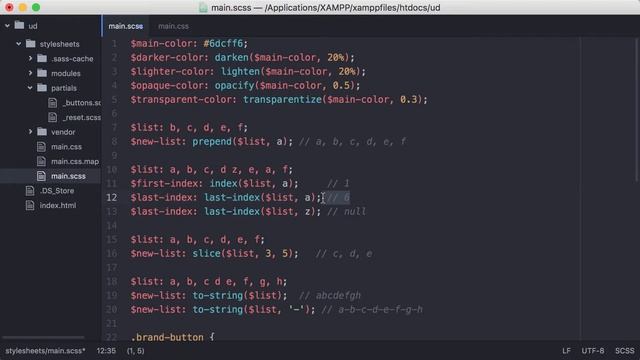This screenshot has width=640, height=360.
Task: Expand the vendor folder chevron
Action: click(x=30, y=132)
